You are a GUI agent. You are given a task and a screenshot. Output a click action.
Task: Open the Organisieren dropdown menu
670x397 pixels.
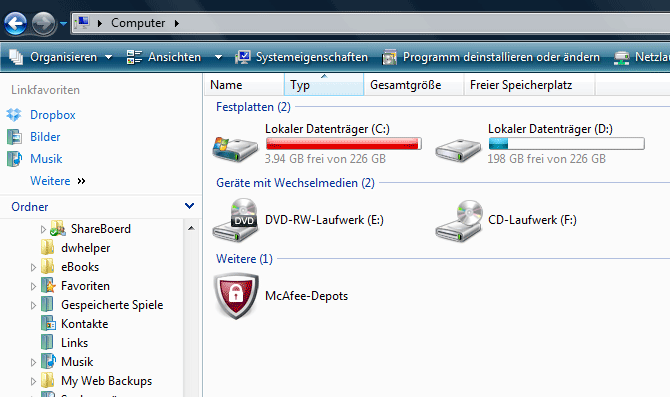click(x=61, y=57)
